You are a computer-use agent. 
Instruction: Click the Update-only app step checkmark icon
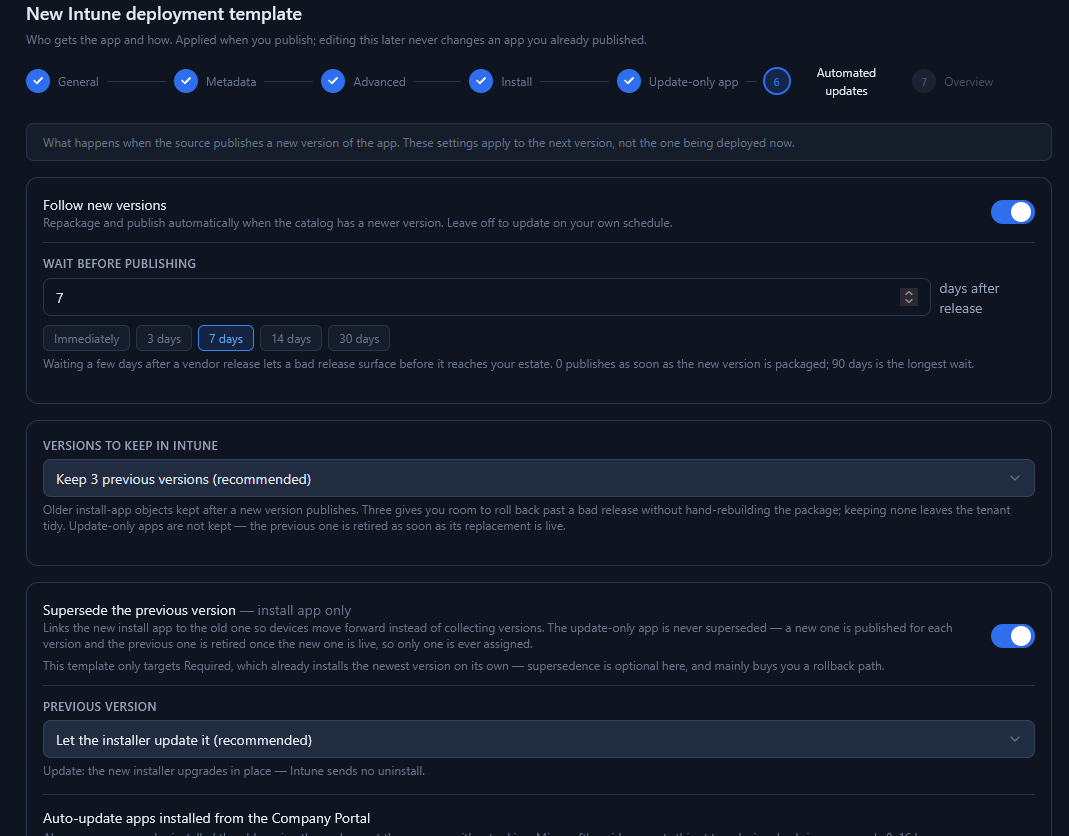point(629,81)
